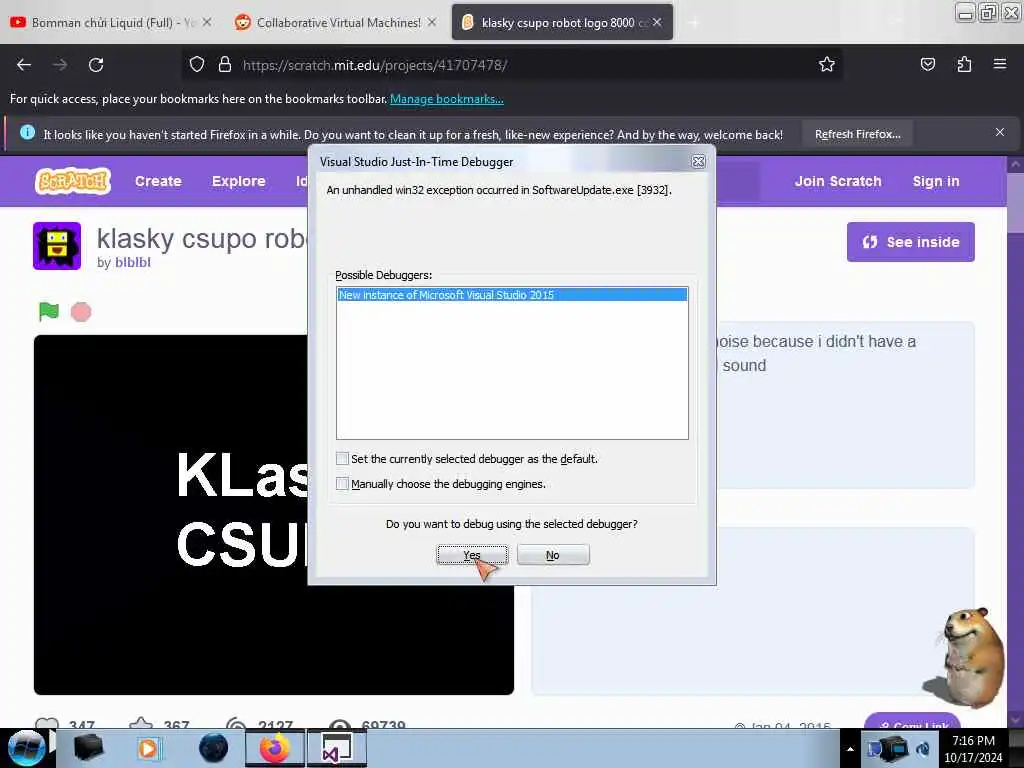Image resolution: width=1024 pixels, height=768 pixels.
Task: Click the dark globe taskbar icon
Action: point(213,748)
